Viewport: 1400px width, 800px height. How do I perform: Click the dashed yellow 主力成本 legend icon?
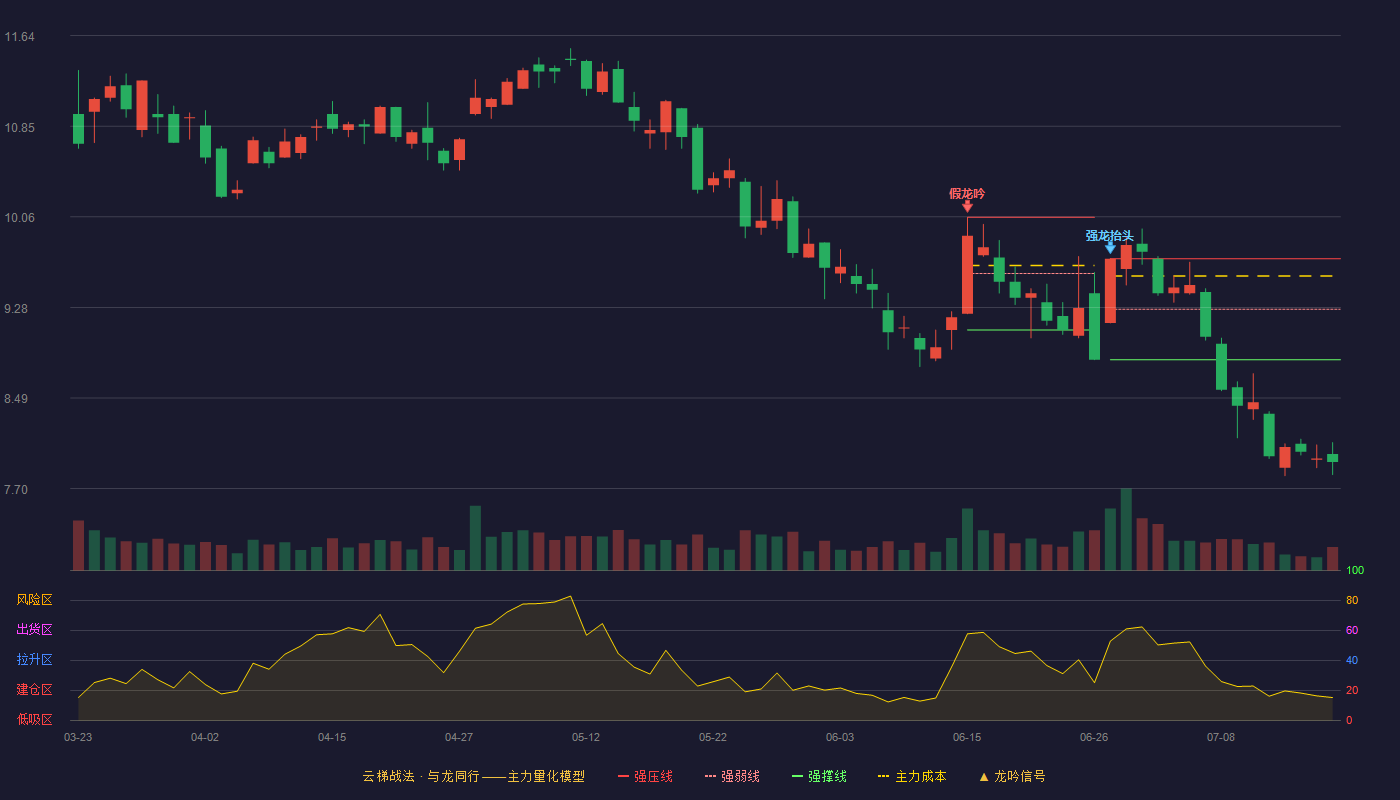pos(883,776)
